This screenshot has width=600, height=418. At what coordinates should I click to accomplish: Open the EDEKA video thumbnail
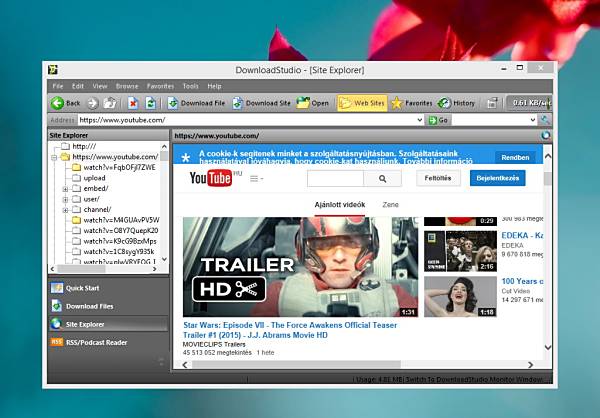tap(460, 251)
